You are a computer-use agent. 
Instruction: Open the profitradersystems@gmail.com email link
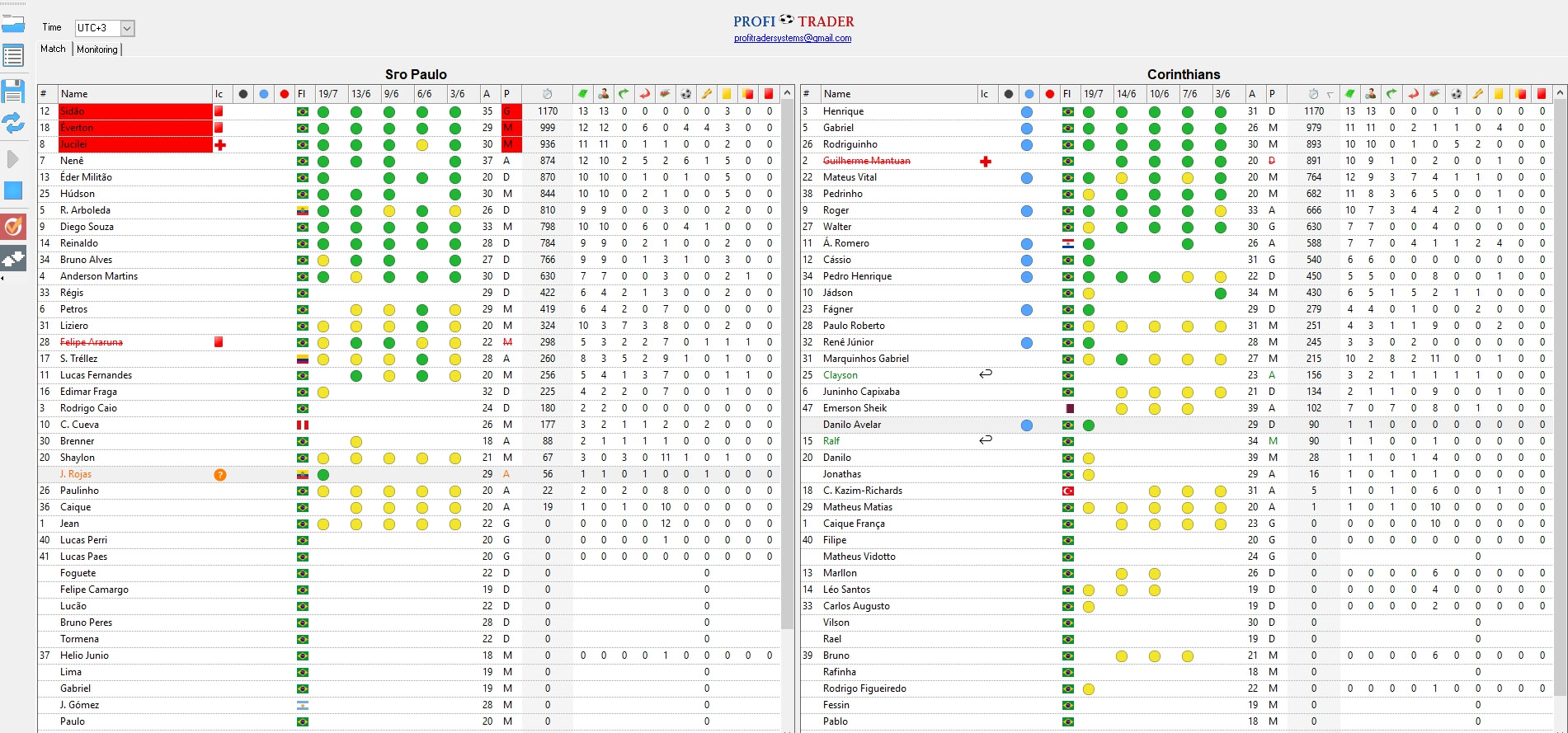coord(793,38)
